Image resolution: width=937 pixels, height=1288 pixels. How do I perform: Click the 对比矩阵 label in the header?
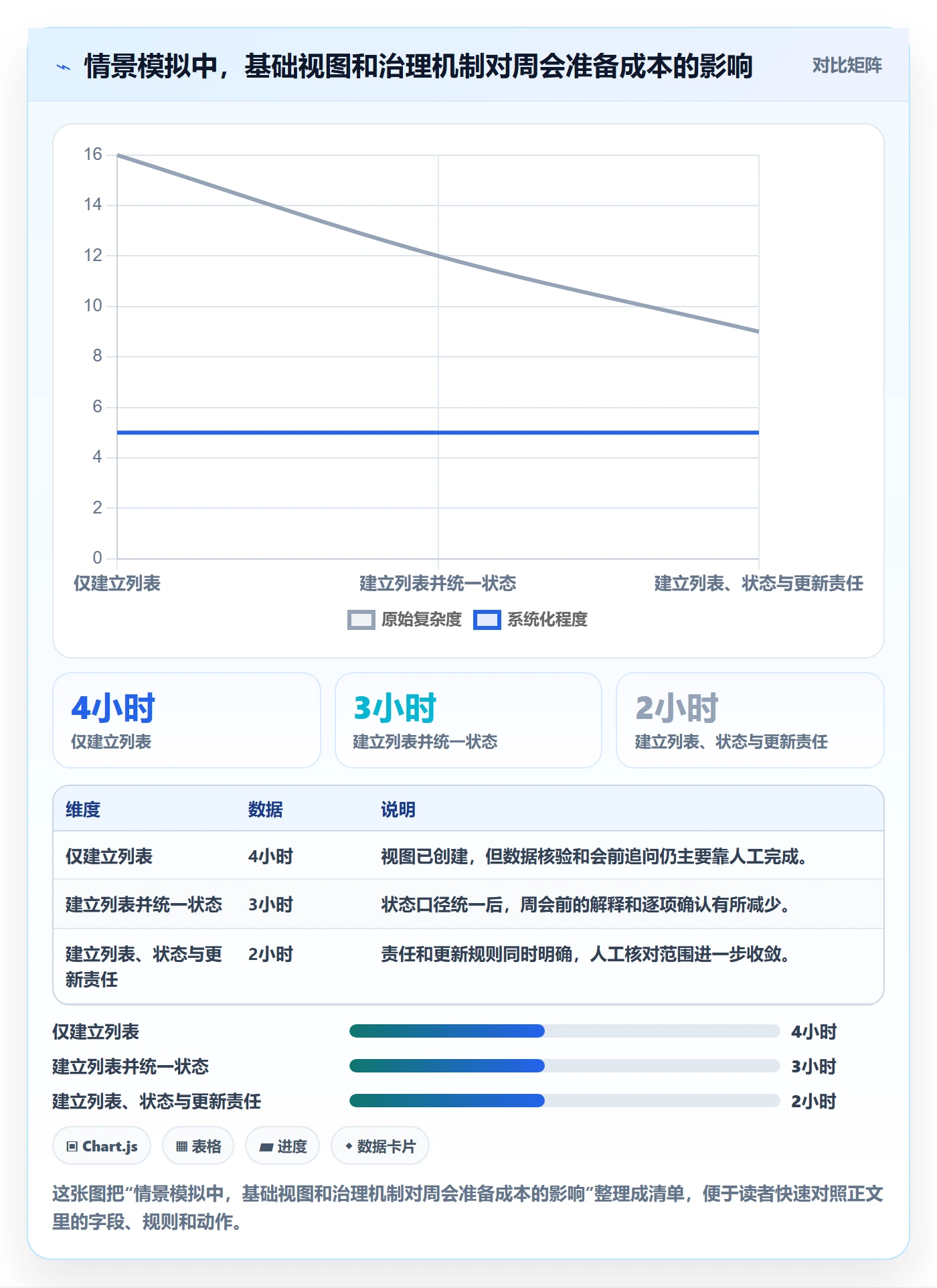847,66
